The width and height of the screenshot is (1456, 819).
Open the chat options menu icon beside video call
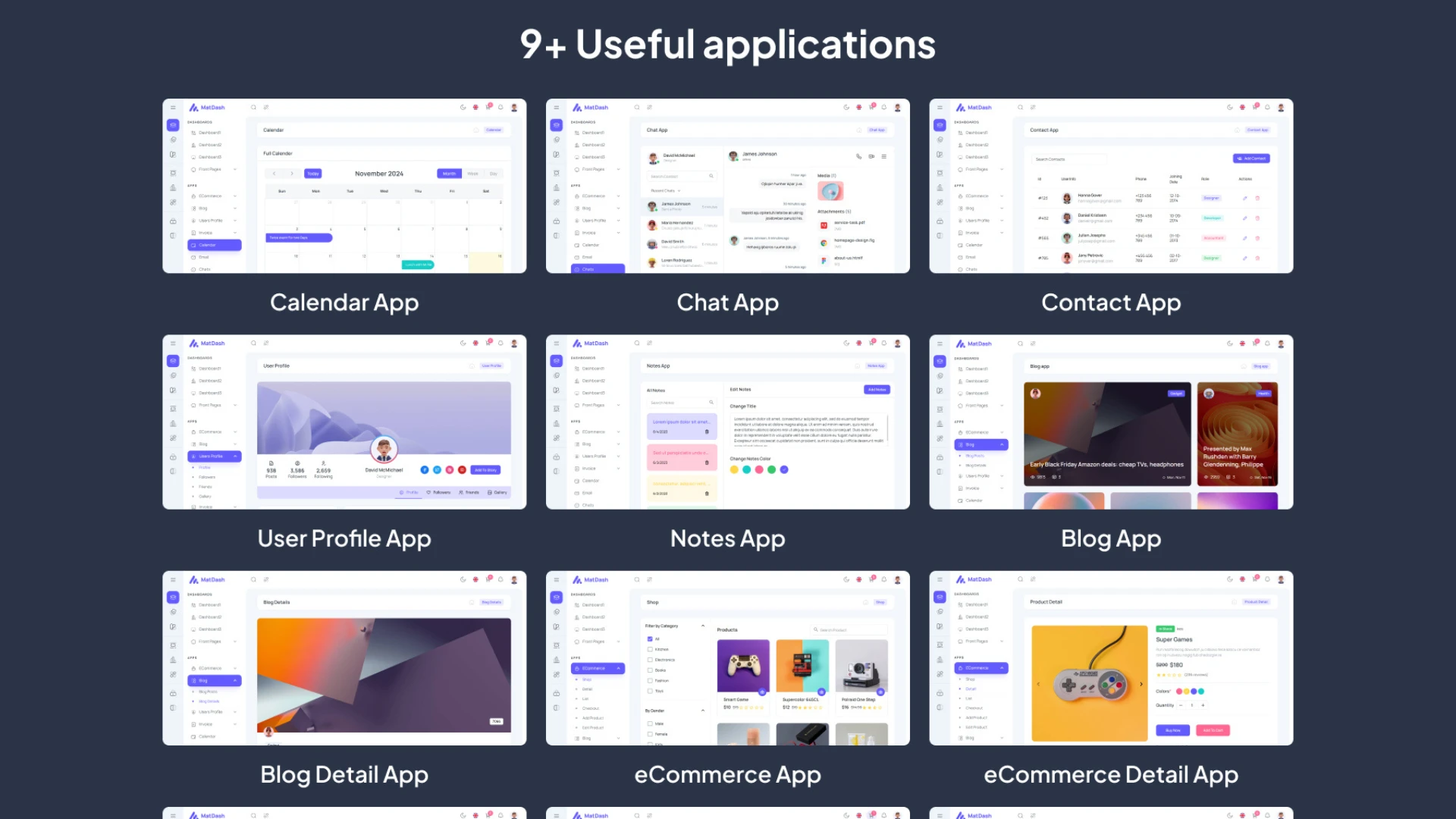pyautogui.click(x=884, y=156)
